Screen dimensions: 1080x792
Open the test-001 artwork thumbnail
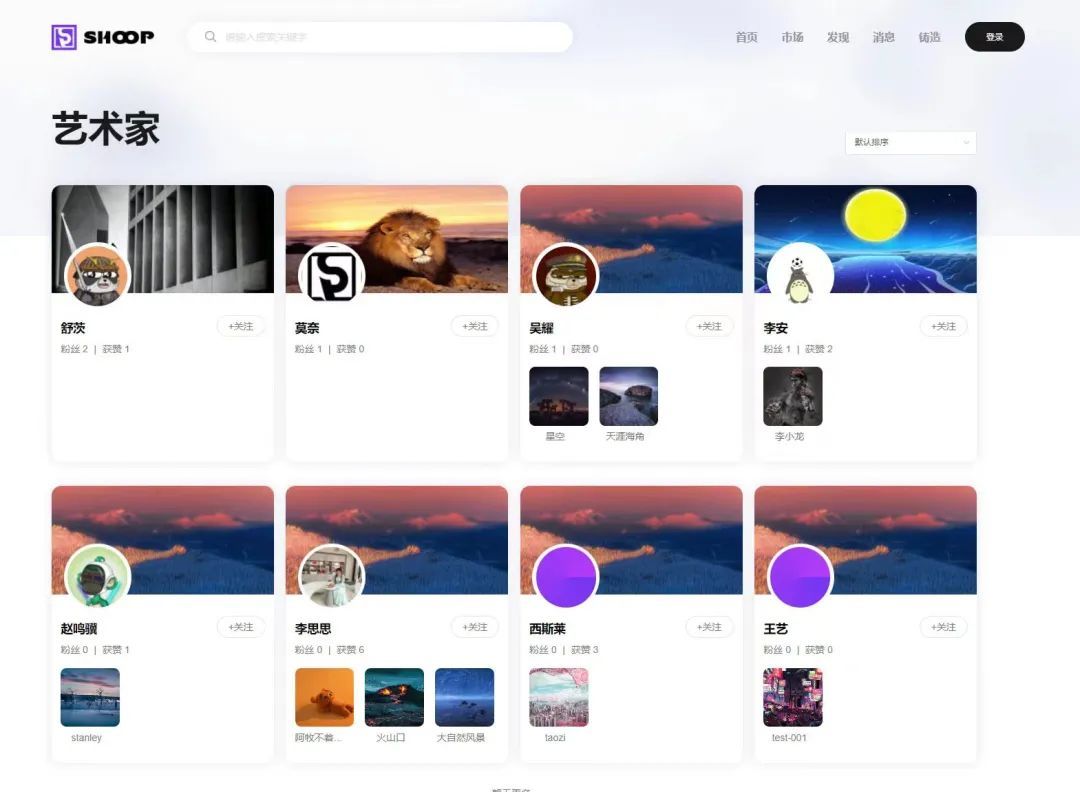793,697
